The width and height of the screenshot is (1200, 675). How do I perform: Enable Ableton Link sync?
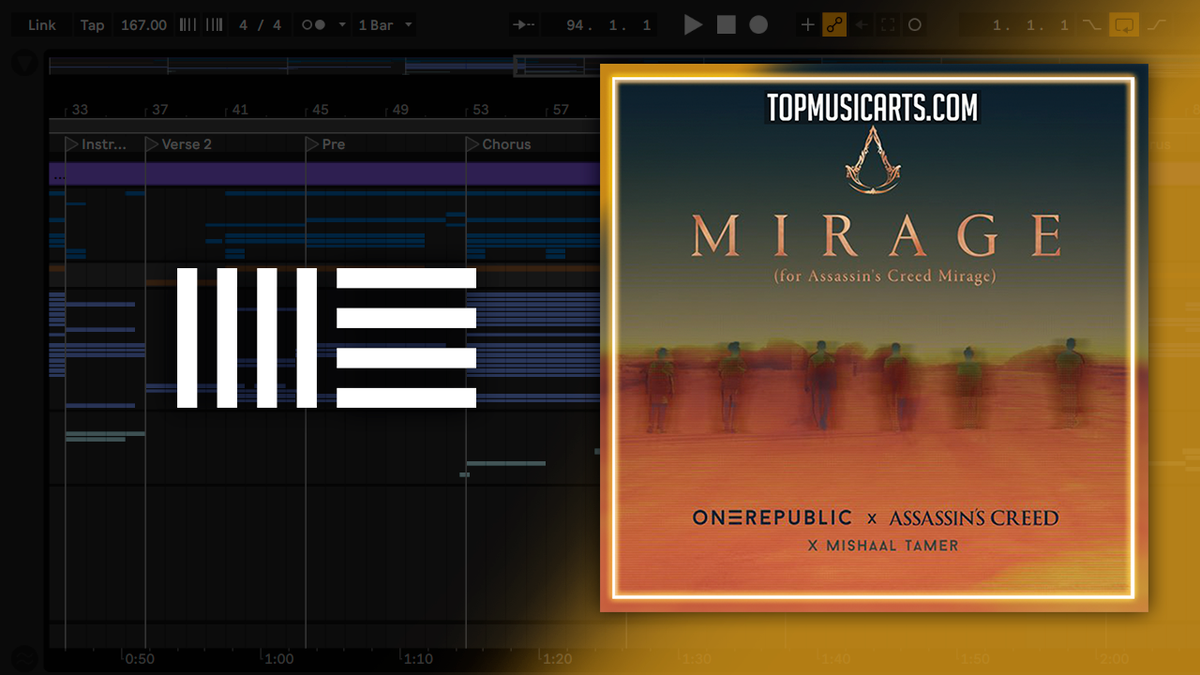[x=40, y=24]
